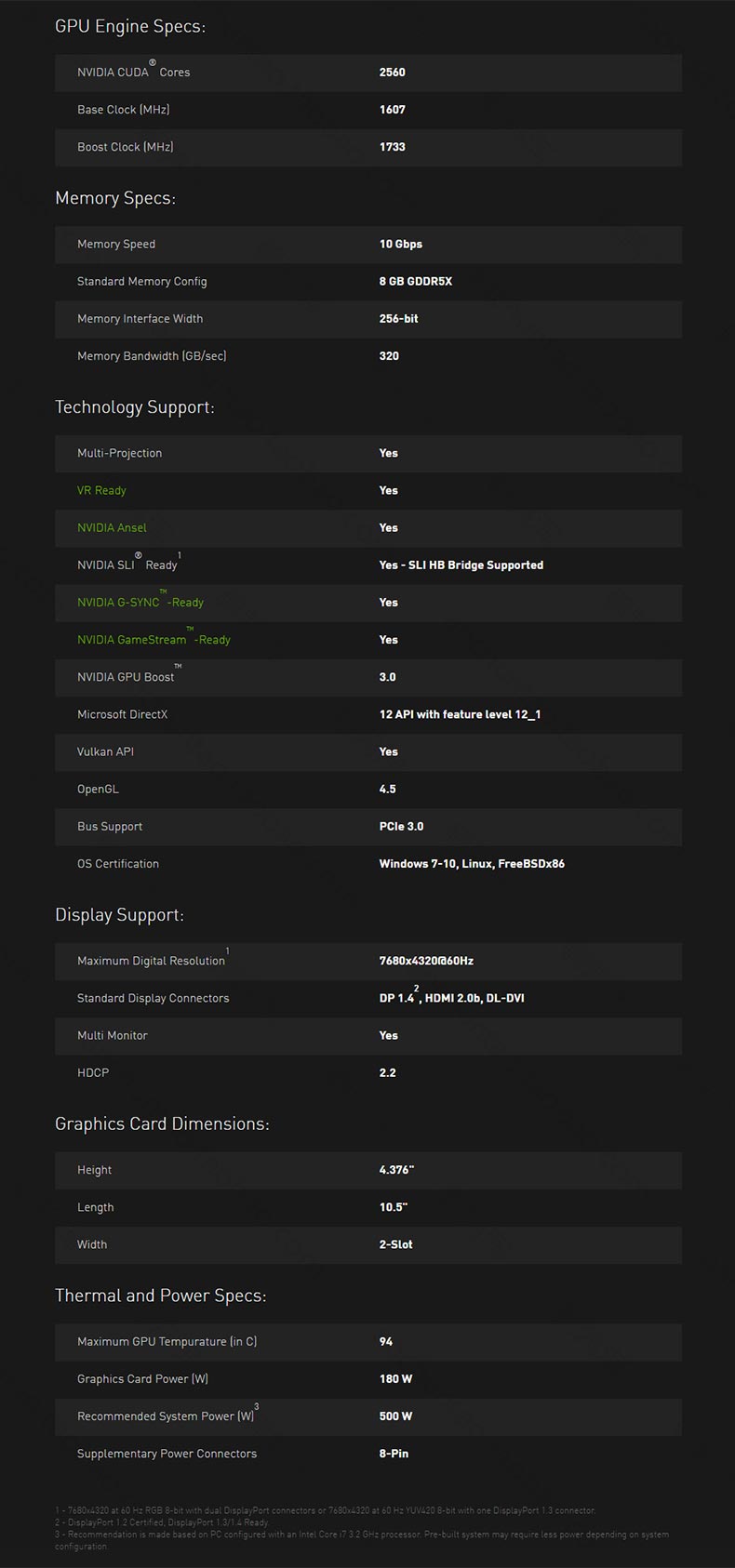
Task: Open the NVIDIA G-SYNC-Ready link
Action: point(140,601)
